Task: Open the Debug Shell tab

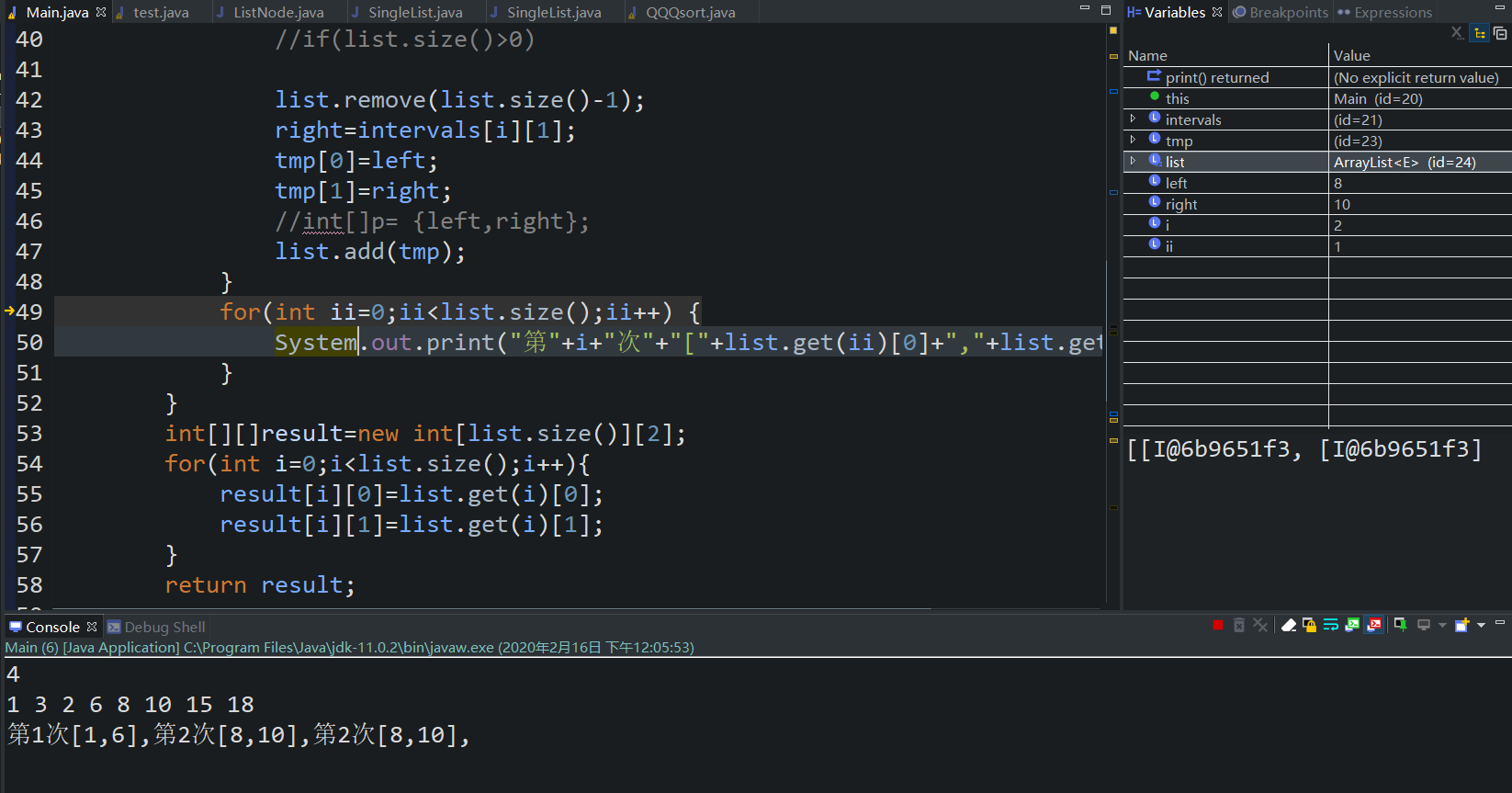Action: click(x=156, y=627)
